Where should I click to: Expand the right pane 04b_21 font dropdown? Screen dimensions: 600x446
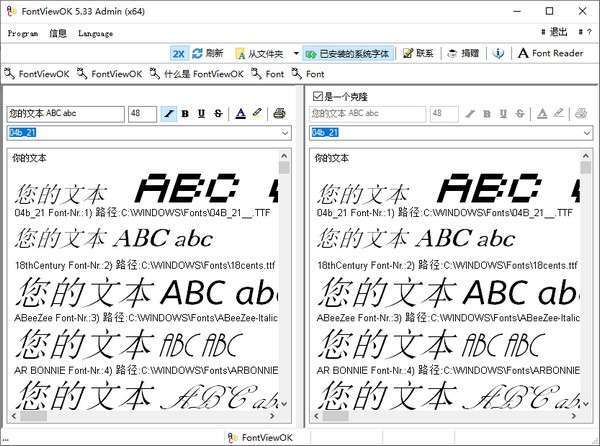coord(587,133)
